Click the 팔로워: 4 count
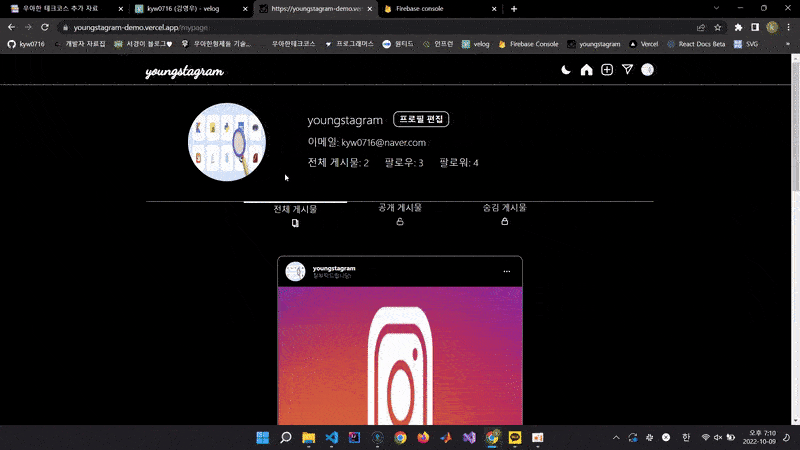Viewport: 800px width, 450px height. [x=459, y=163]
